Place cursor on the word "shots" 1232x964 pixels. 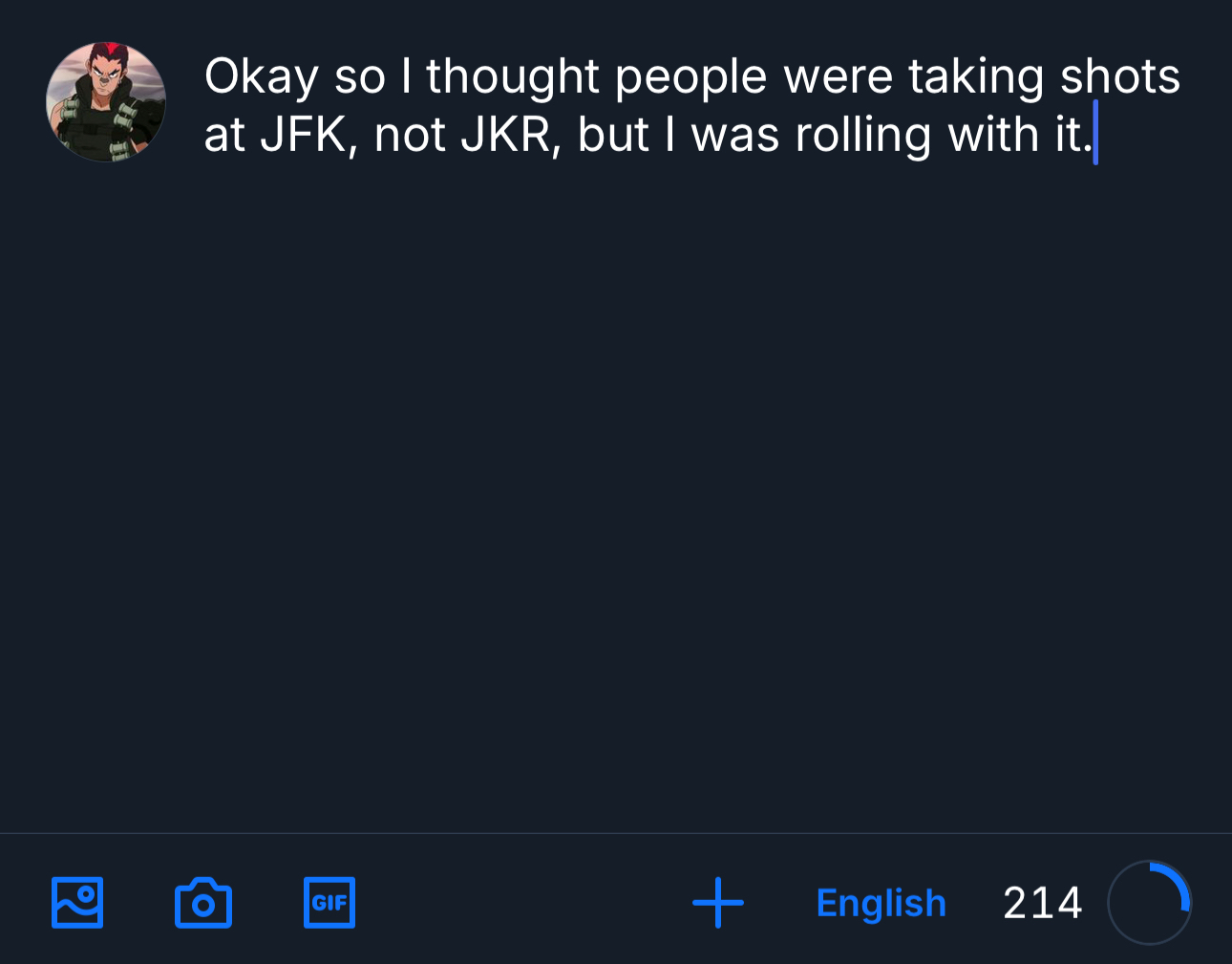click(1120, 77)
